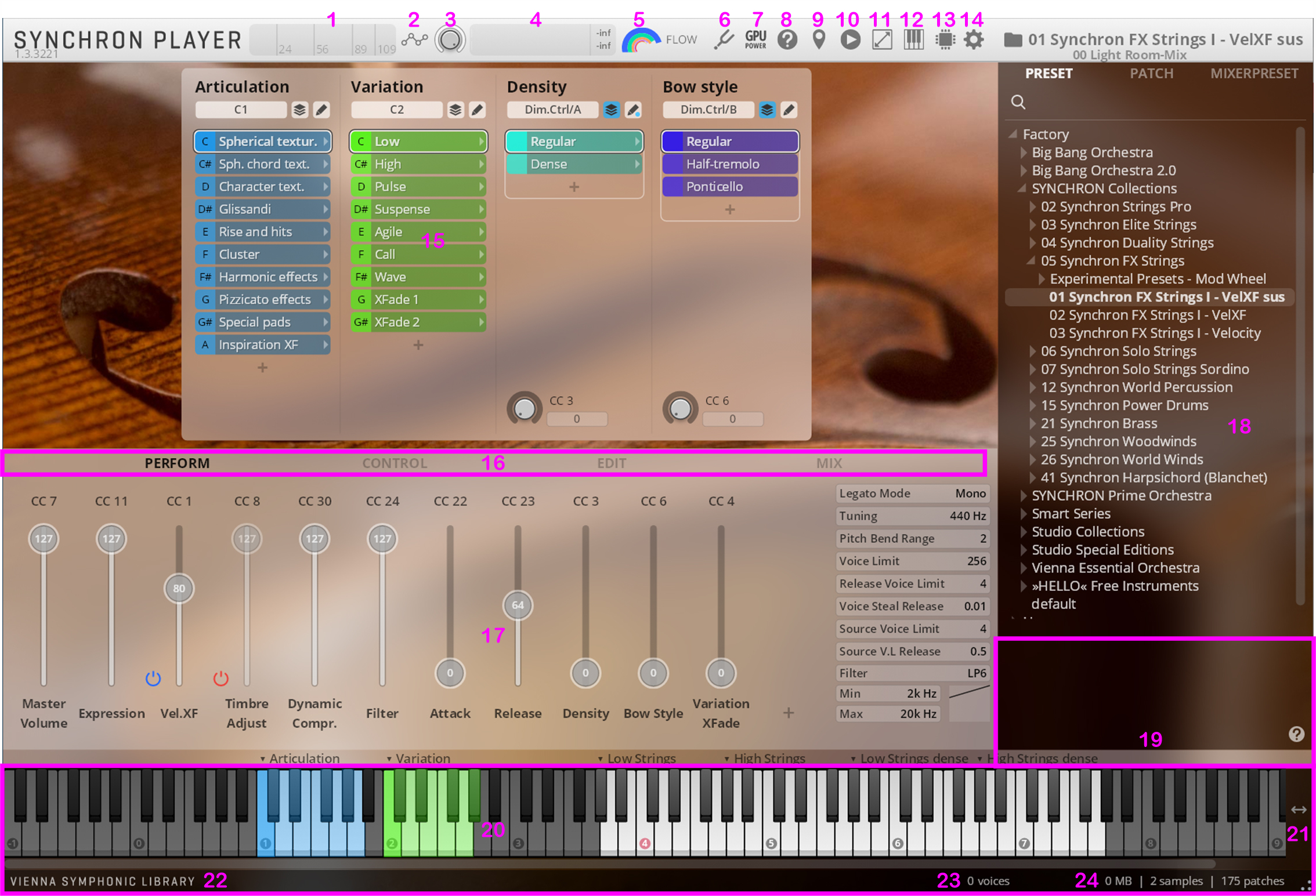Click the resize window icon in header
The image size is (1316, 896).
[882, 39]
